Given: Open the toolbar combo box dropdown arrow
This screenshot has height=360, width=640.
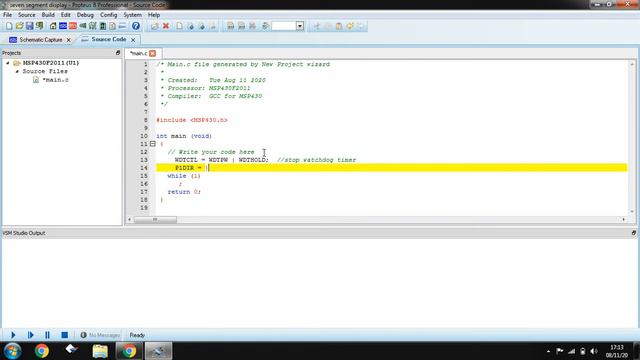Looking at the screenshot, I should click(300, 26).
